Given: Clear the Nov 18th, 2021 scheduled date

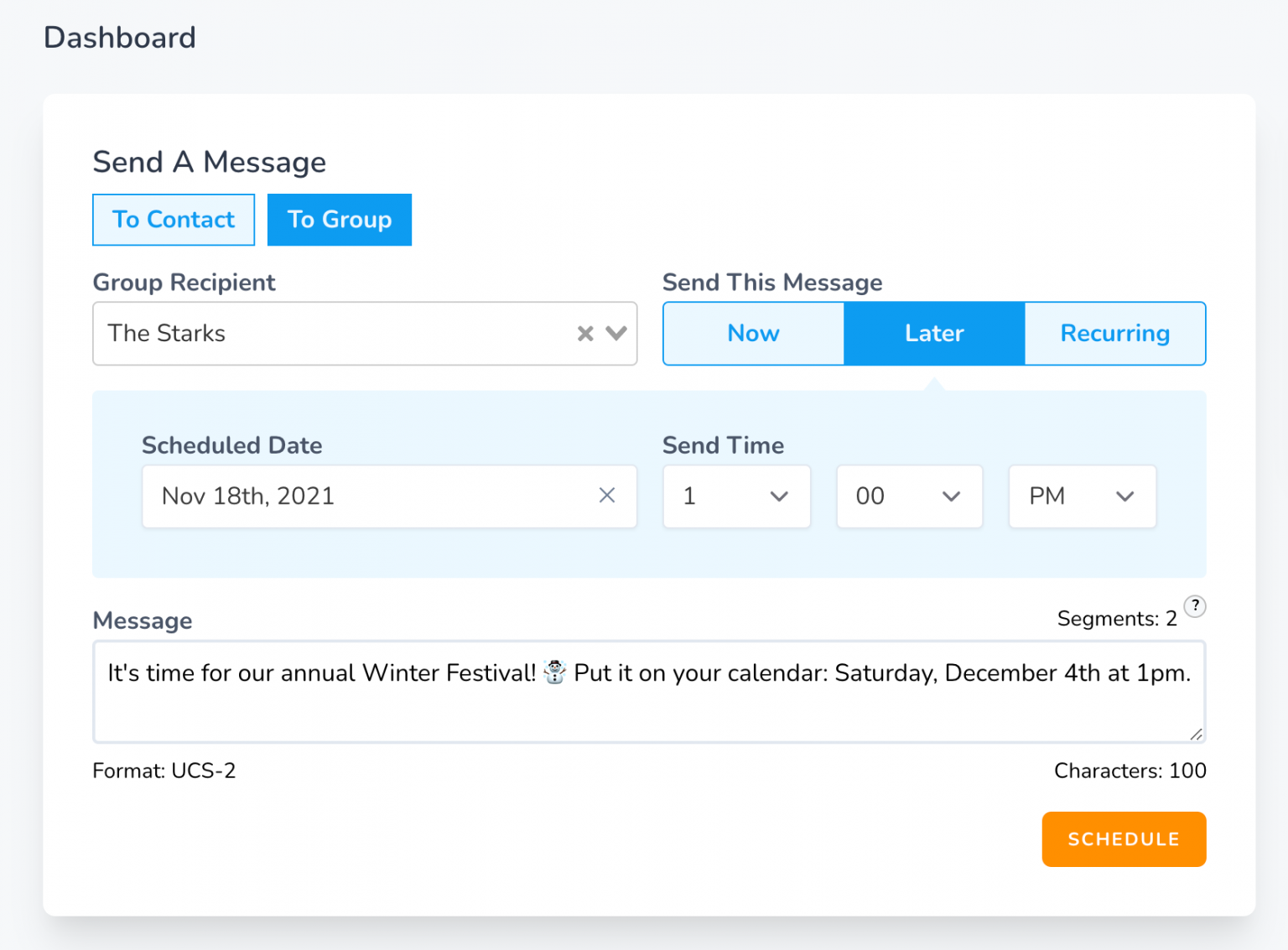Looking at the screenshot, I should [x=607, y=496].
